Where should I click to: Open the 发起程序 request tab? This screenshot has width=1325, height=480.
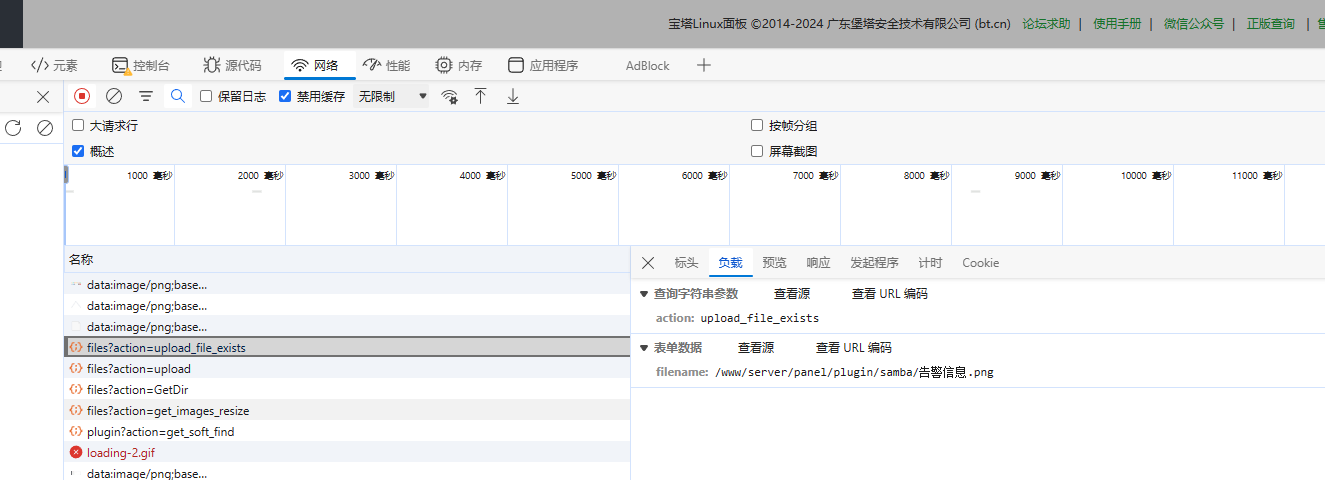click(x=874, y=263)
